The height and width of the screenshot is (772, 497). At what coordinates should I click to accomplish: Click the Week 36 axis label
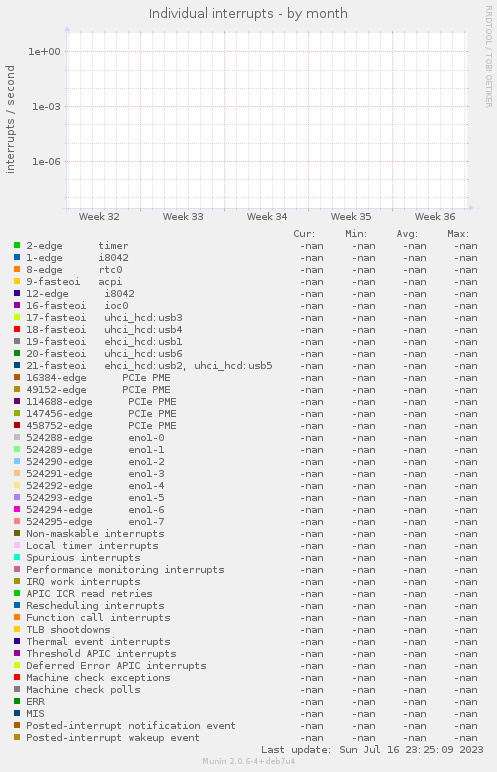click(x=435, y=217)
